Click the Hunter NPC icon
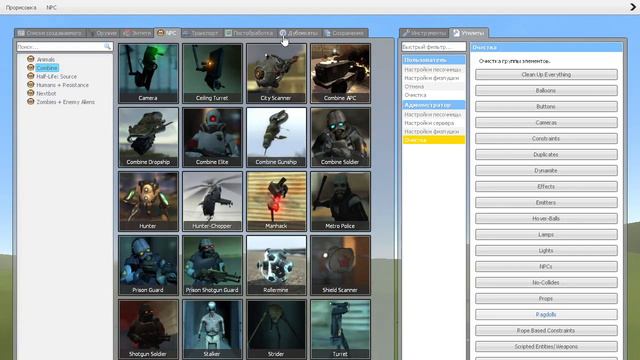640x360 pixels. tap(149, 202)
